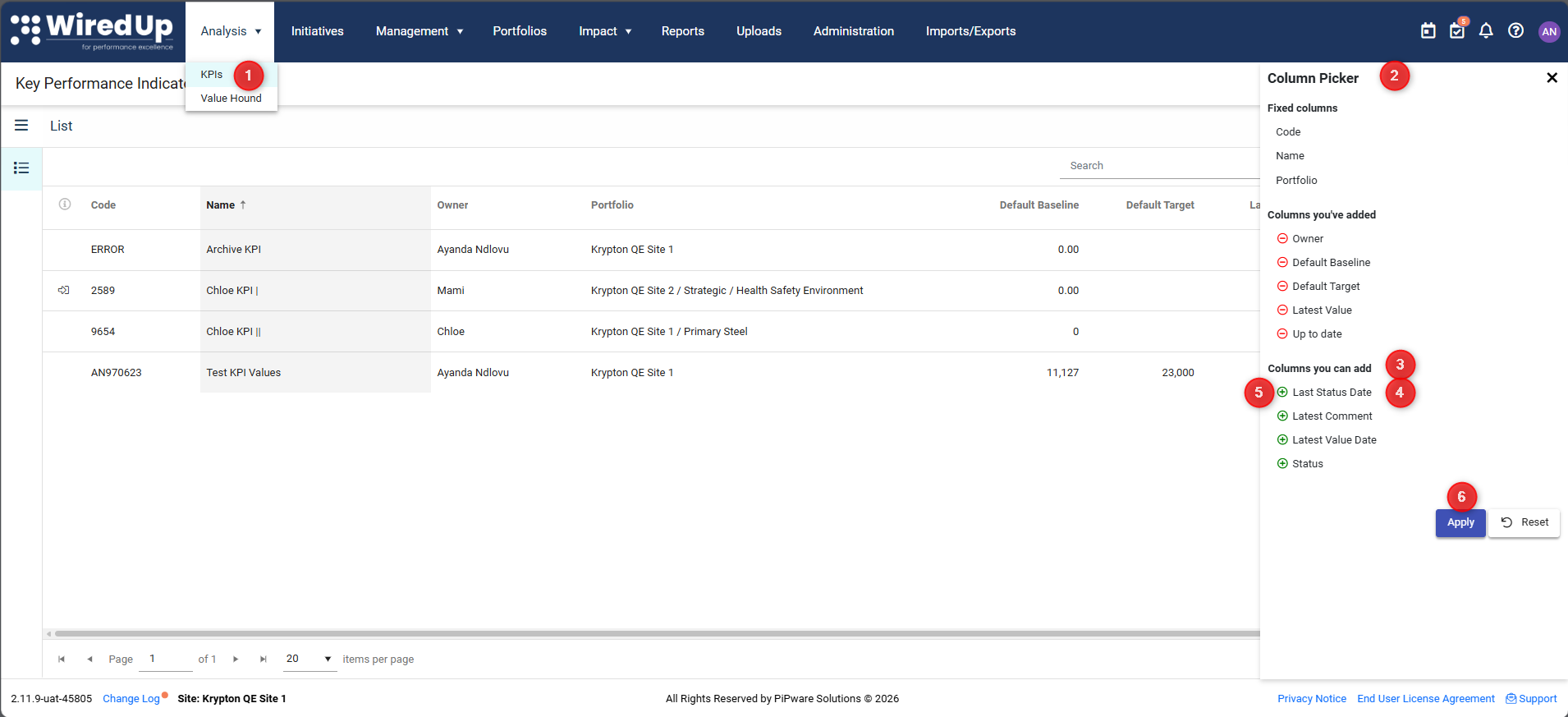The width and height of the screenshot is (1568, 717).
Task: Click the Code column header
Action: click(x=103, y=205)
